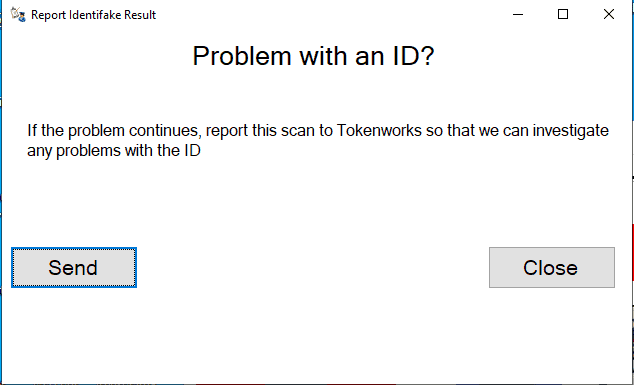Image resolution: width=634 pixels, height=385 pixels.
Task: Minimize the Report Identifake Result window
Action: point(518,15)
